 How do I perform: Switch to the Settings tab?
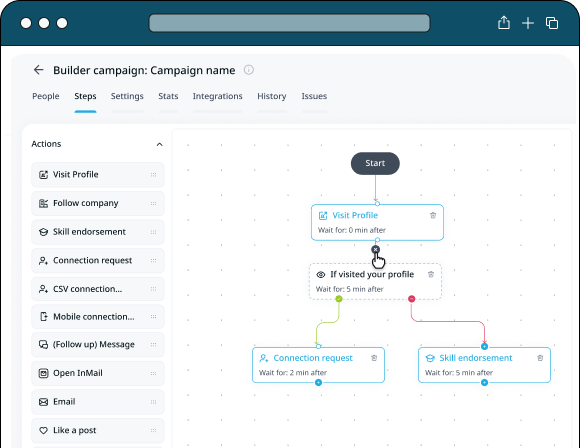[127, 96]
